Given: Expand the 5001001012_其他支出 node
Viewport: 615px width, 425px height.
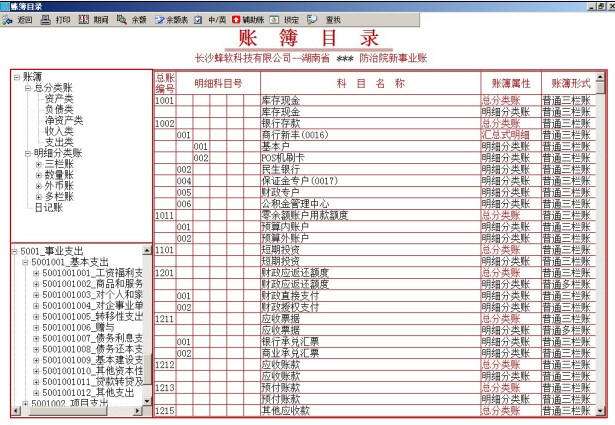Looking at the screenshot, I should pos(36,392).
